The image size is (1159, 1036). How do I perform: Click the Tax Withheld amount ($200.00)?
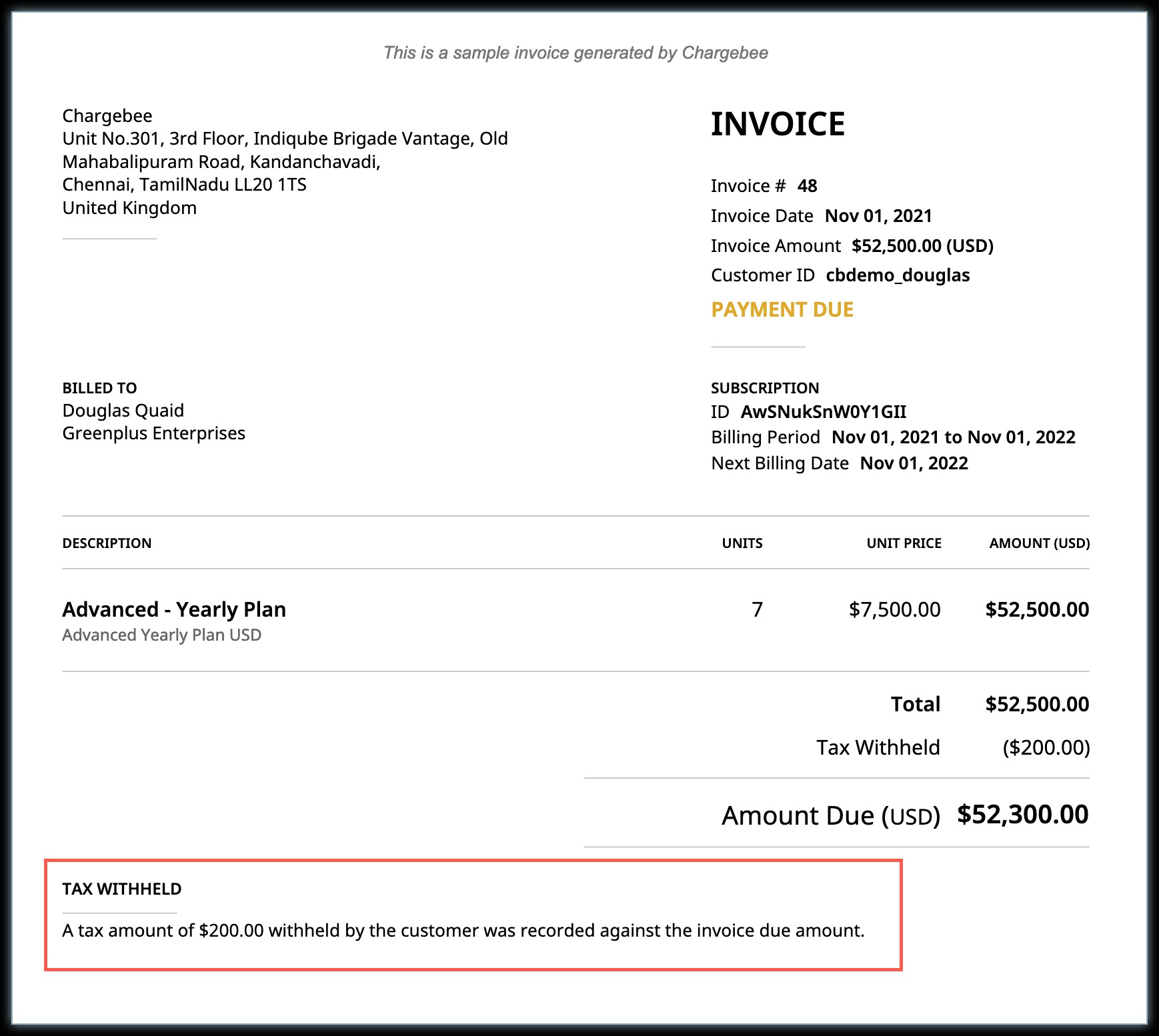[x=1046, y=748]
